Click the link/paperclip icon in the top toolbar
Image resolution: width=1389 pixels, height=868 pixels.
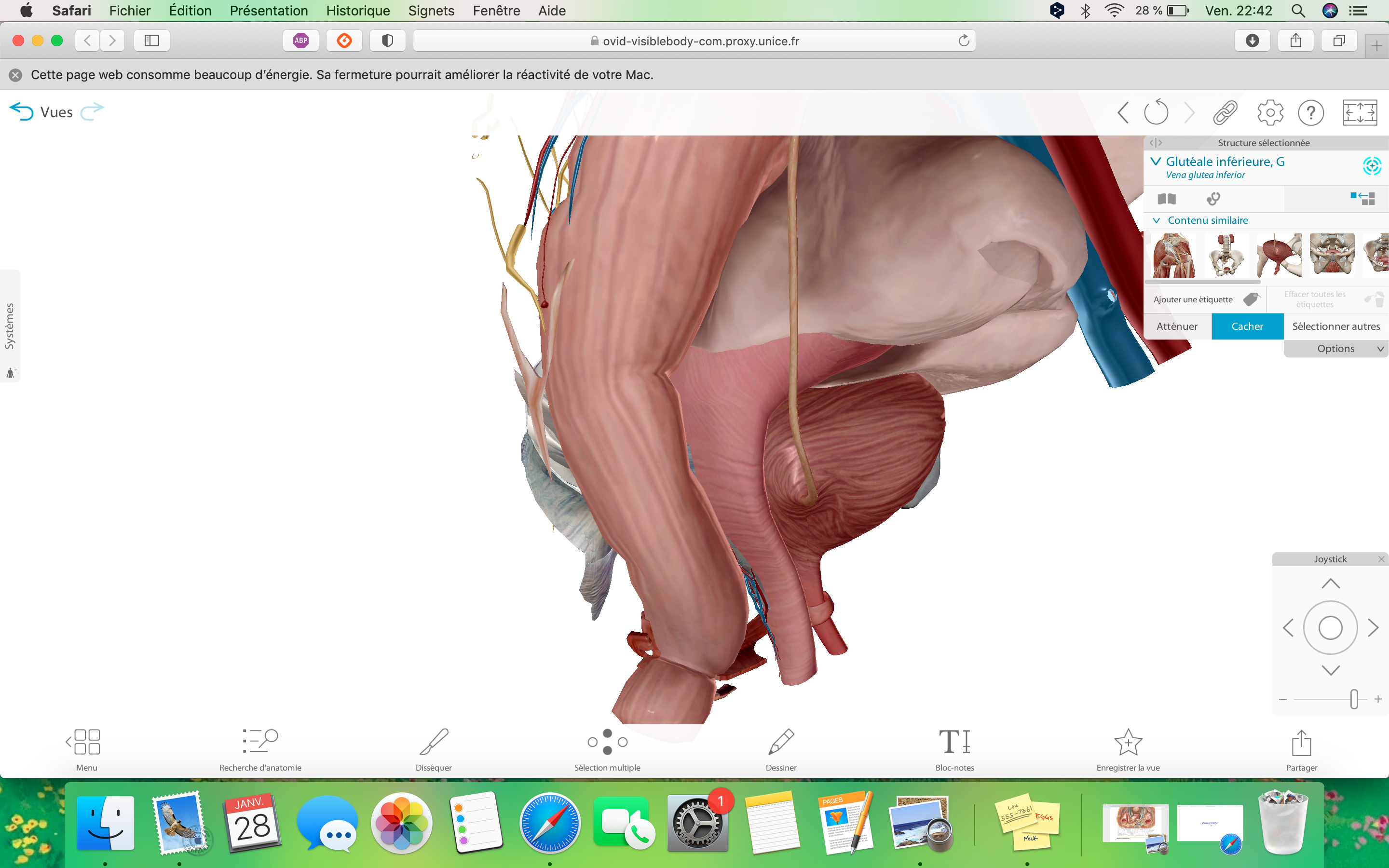(1225, 112)
